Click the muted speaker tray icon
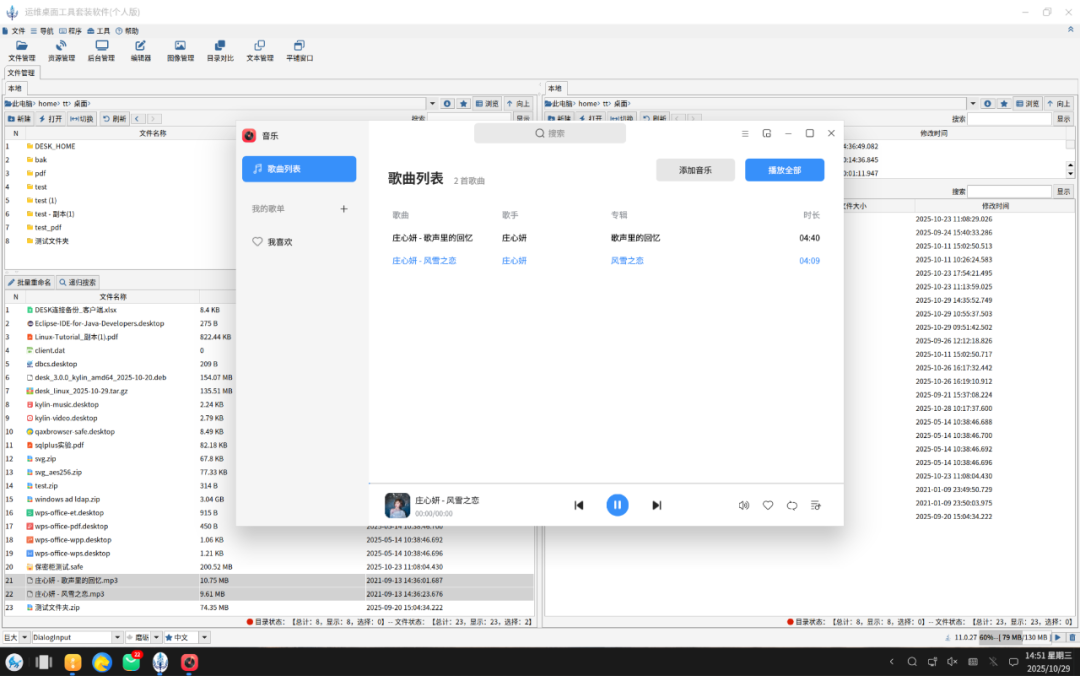The image size is (1080, 676). tap(952, 662)
